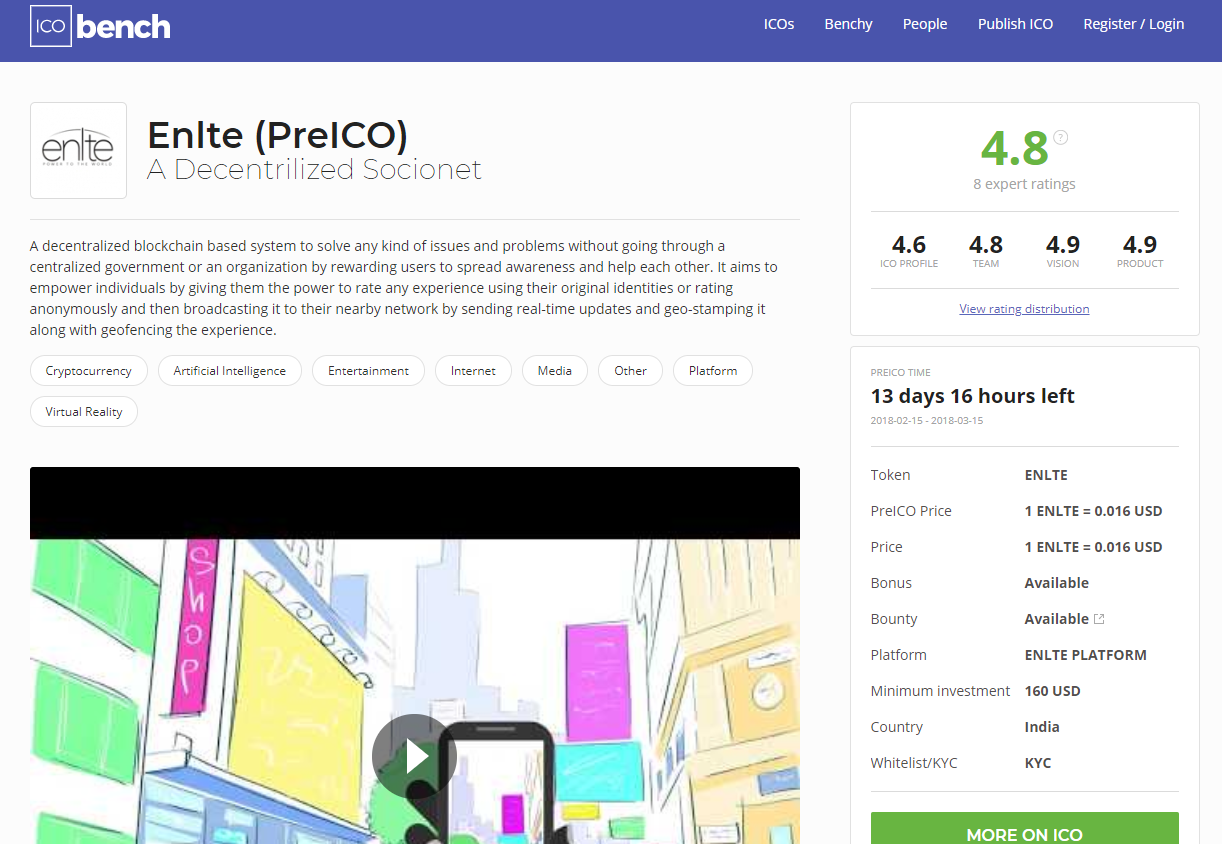Click View rating distribution link
Viewport: 1222px width, 844px height.
(x=1024, y=309)
